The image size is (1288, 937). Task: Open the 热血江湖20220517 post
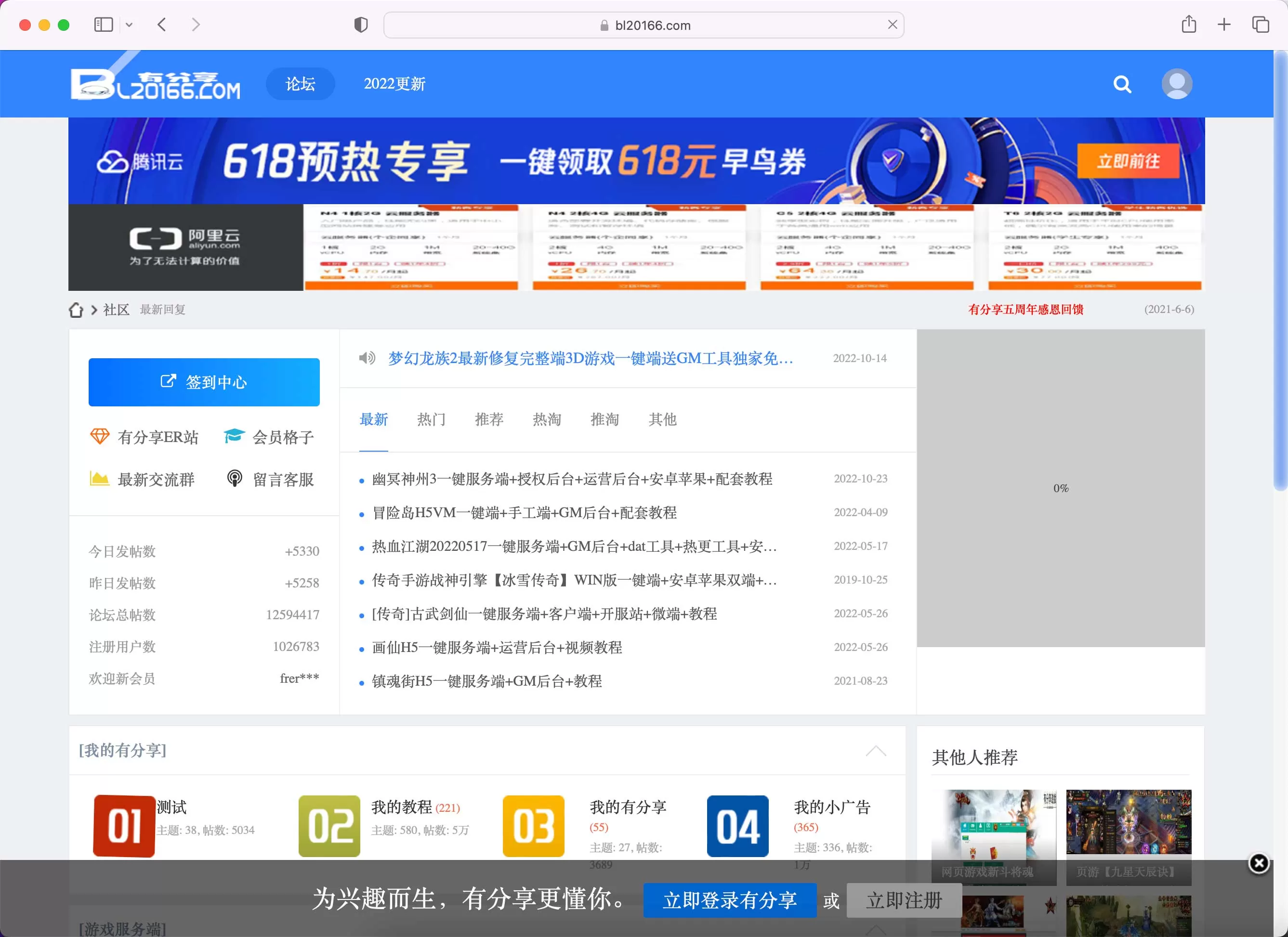pos(574,547)
